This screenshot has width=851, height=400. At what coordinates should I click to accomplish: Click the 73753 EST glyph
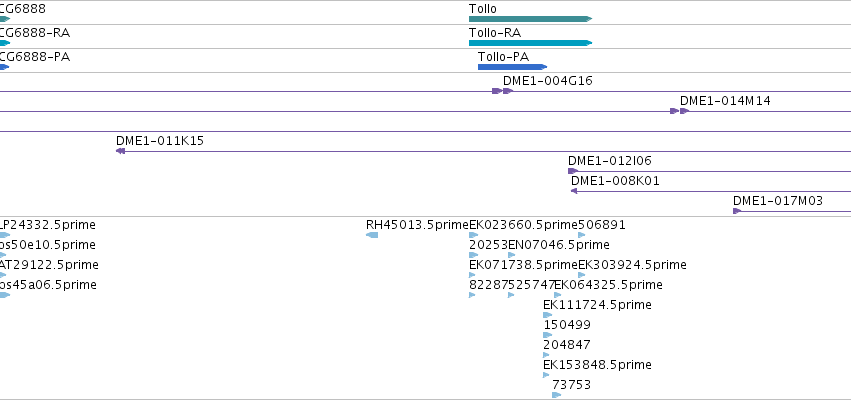coord(556,395)
